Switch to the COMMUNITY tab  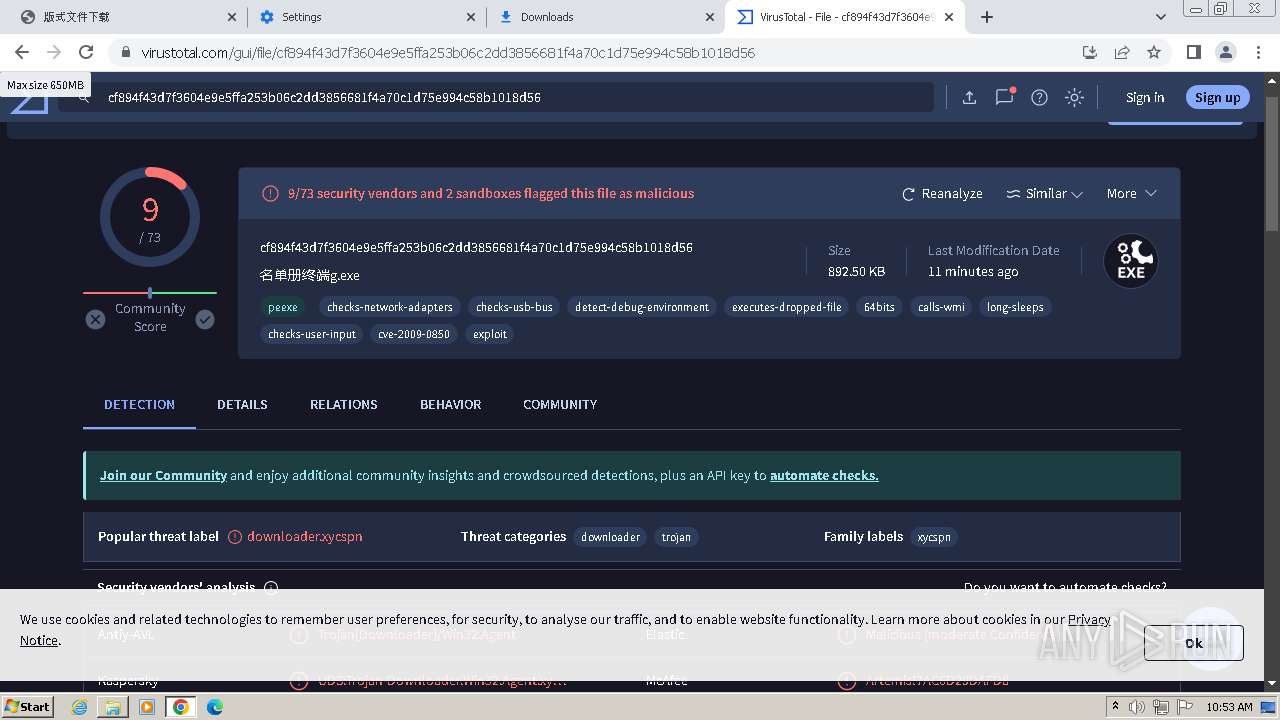tap(560, 404)
